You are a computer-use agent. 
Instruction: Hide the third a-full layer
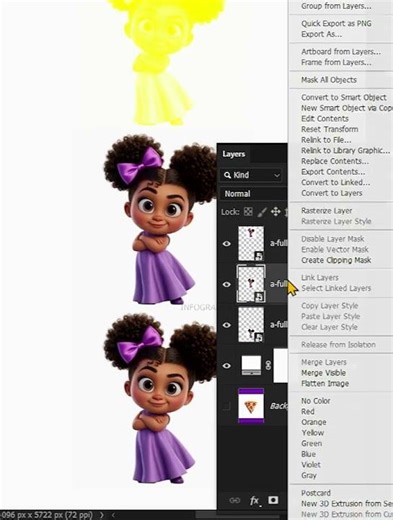[227, 325]
